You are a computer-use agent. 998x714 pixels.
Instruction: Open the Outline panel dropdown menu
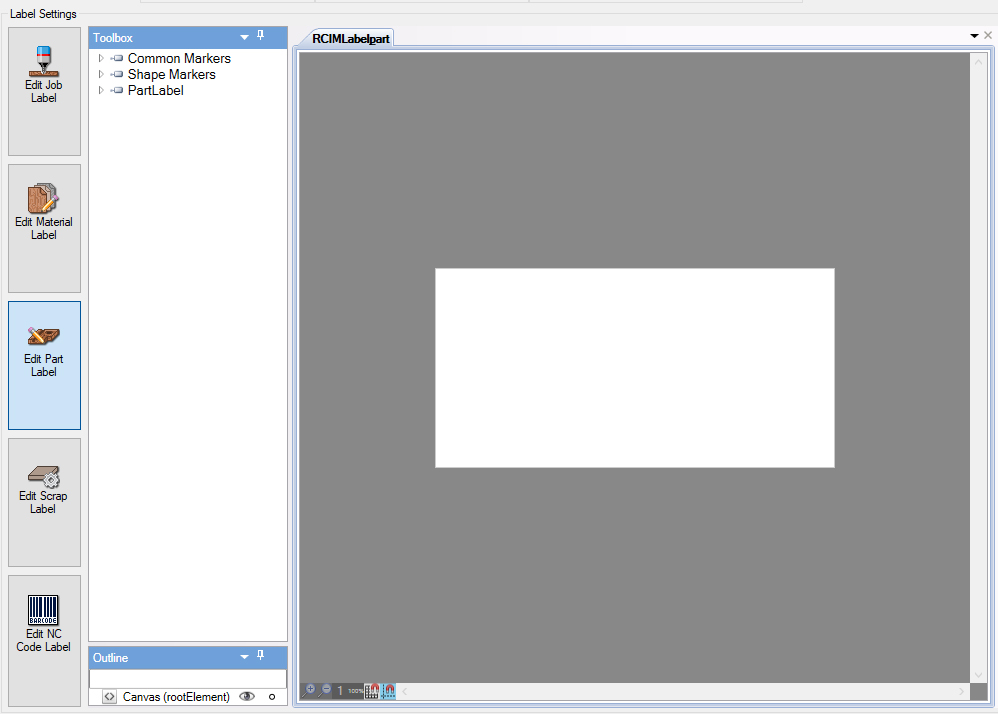click(x=244, y=658)
